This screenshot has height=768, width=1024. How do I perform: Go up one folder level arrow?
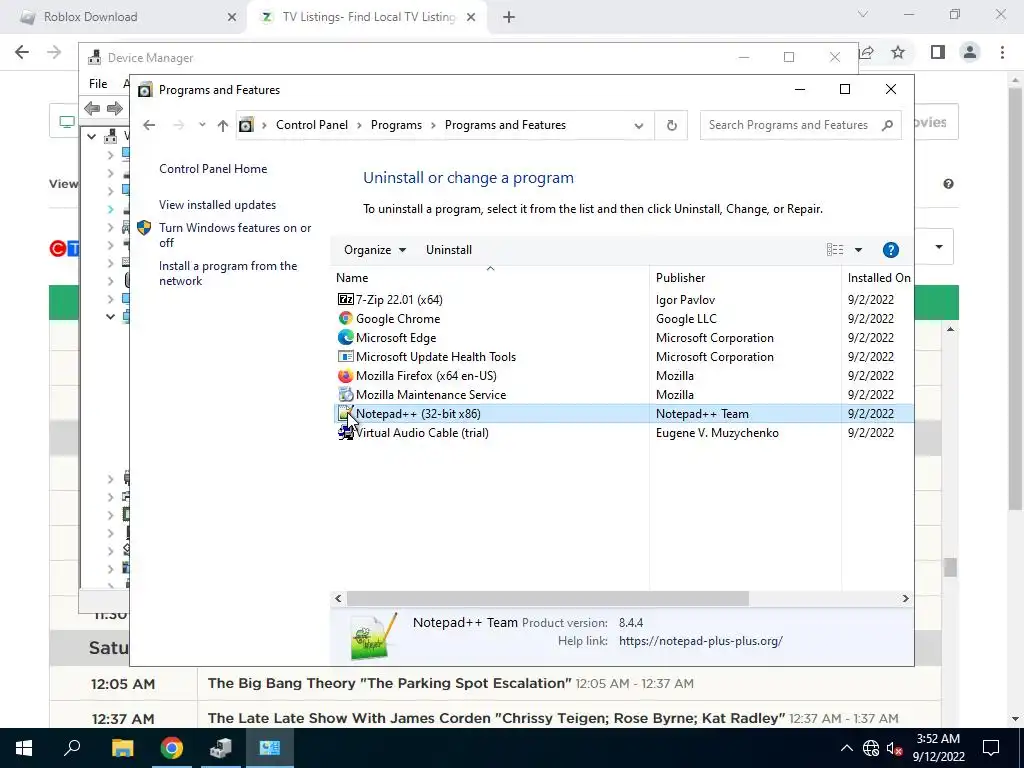(223, 125)
